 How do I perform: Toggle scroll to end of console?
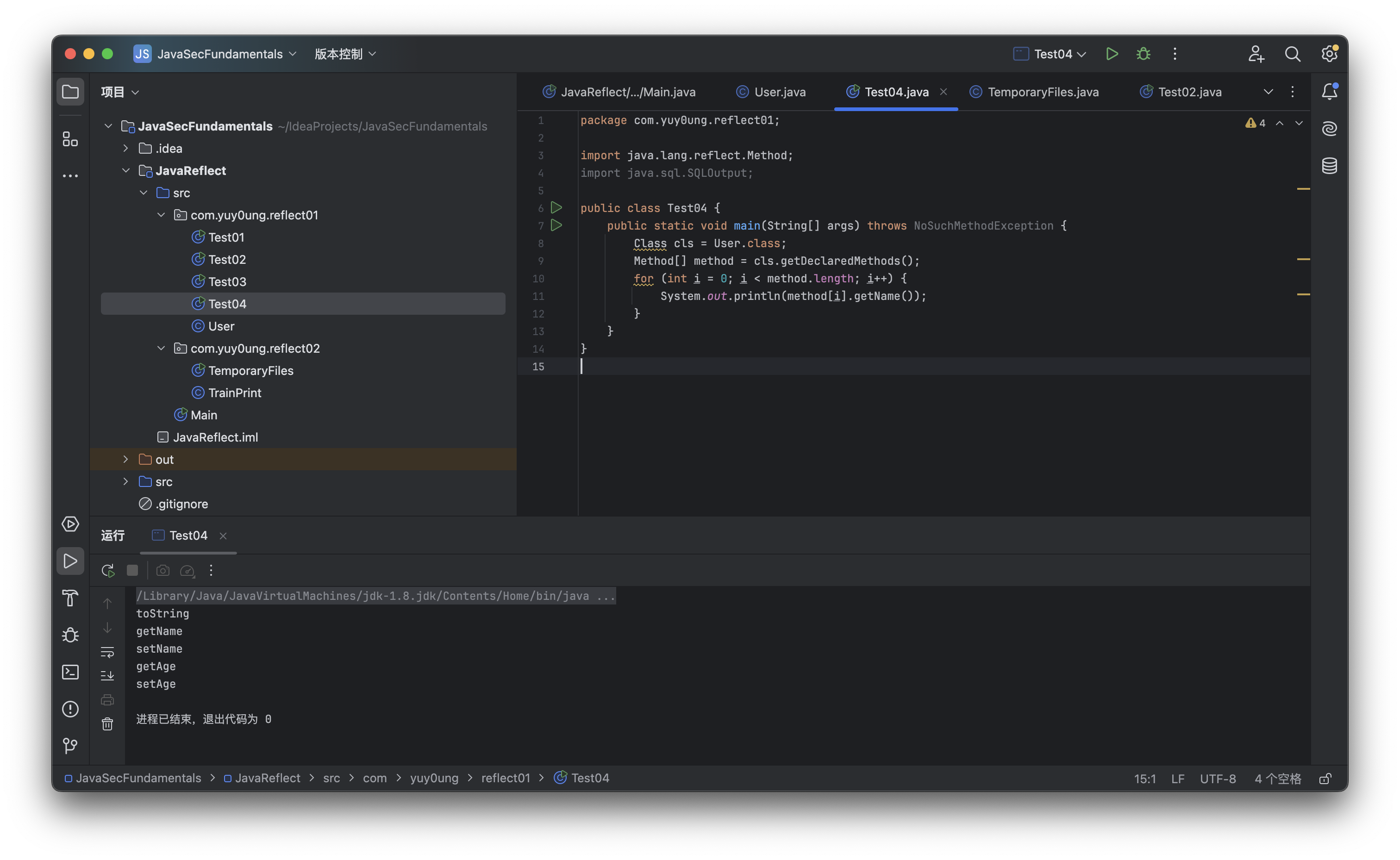107,676
